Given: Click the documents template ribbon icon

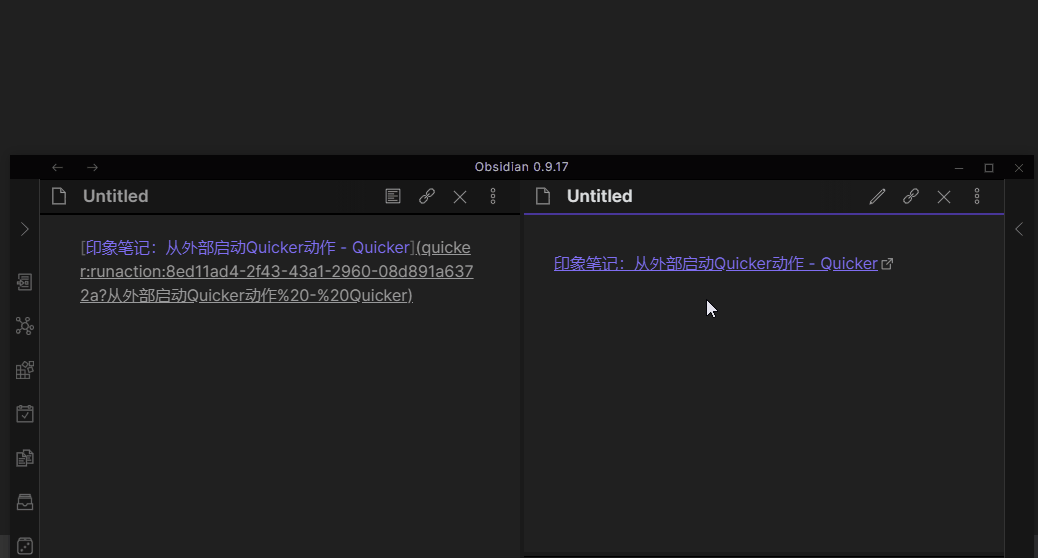Looking at the screenshot, I should 24,458.
